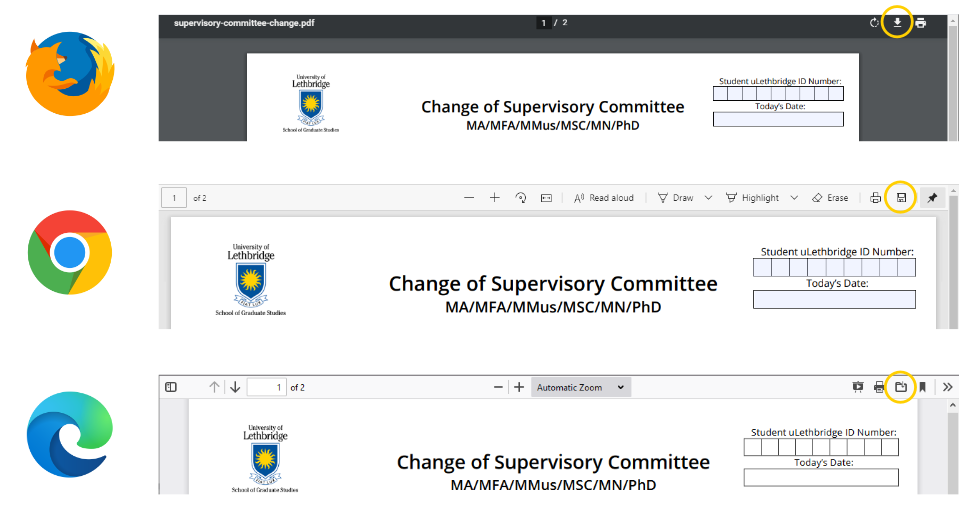Select the Draw tool
959x506 pixels.
coord(675,198)
